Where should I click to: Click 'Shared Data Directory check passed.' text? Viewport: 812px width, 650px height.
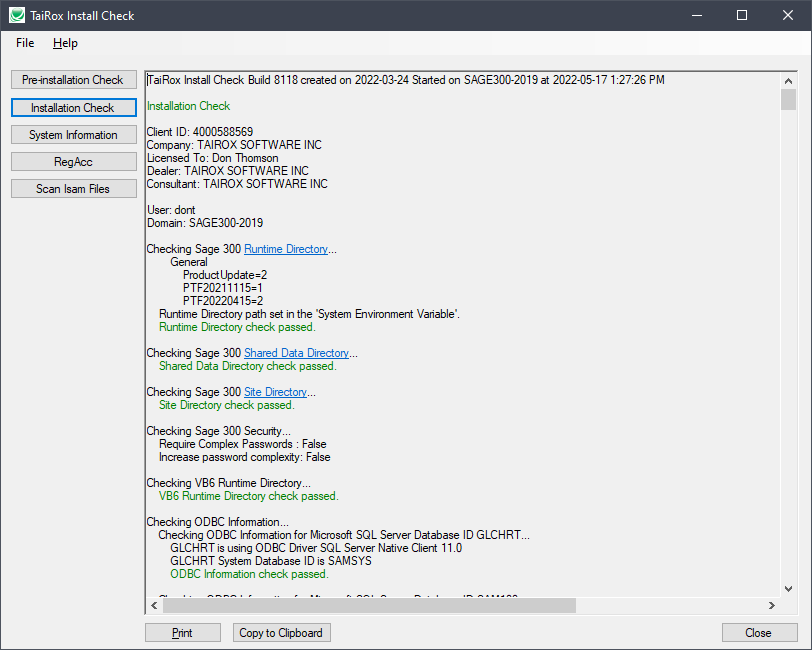pos(248,366)
